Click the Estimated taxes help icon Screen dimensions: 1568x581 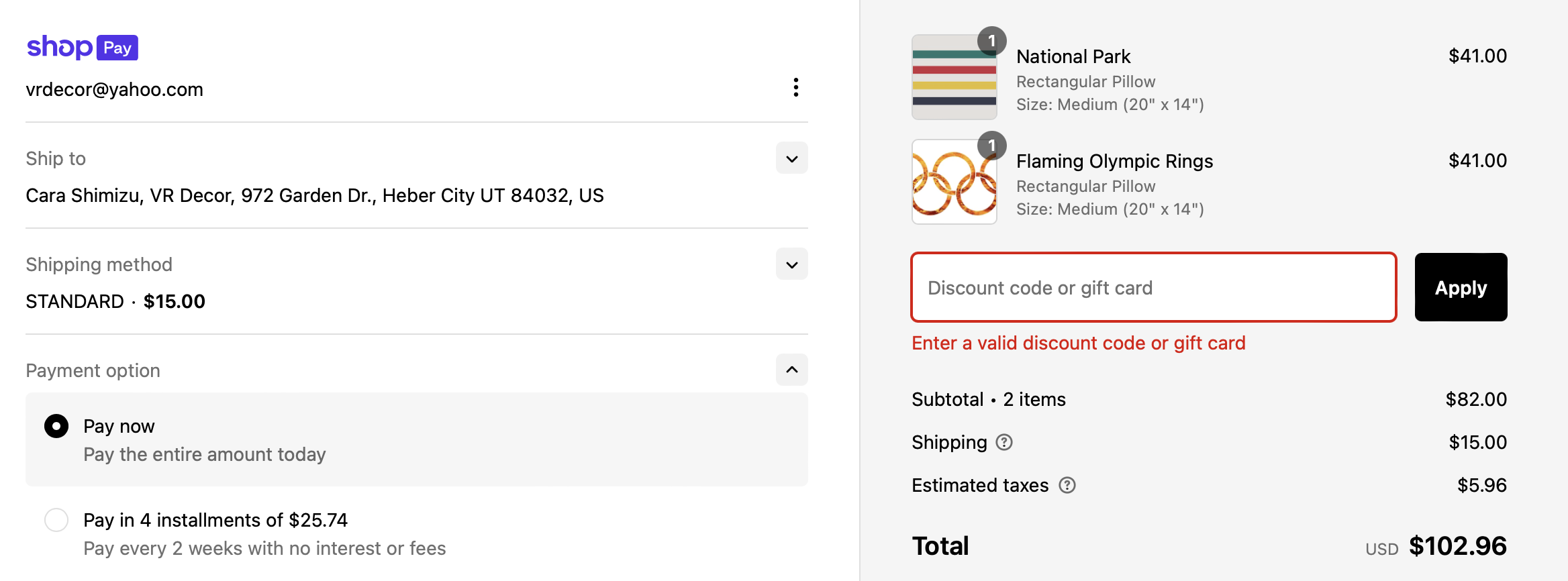click(x=1067, y=485)
